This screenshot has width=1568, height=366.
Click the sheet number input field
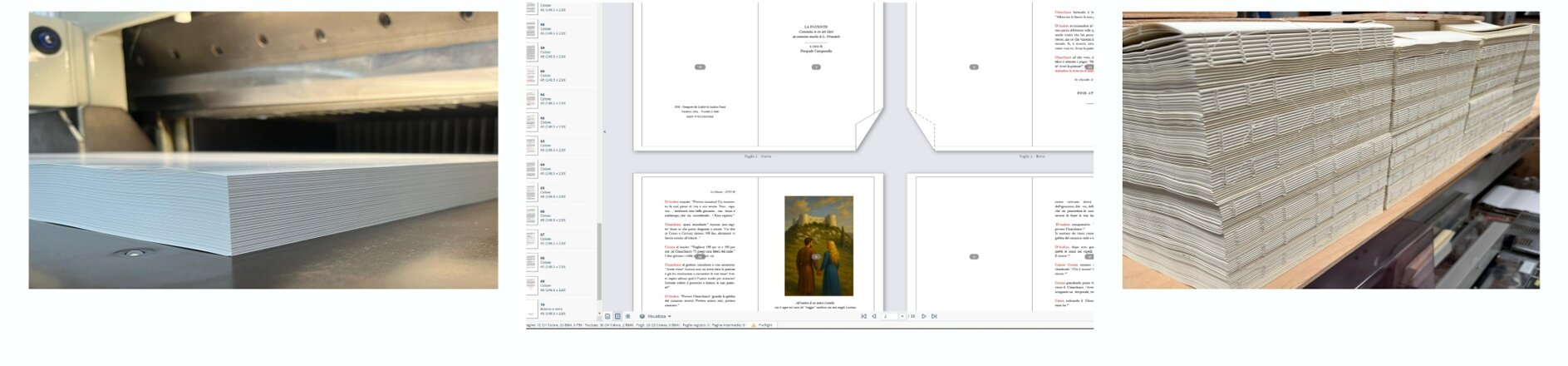[889, 316]
